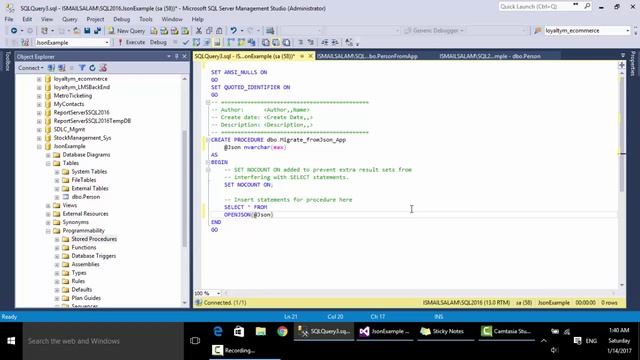Screen dimensions: 640x360
Task: Click the Debug button in the toolbar
Action: coord(158,42)
